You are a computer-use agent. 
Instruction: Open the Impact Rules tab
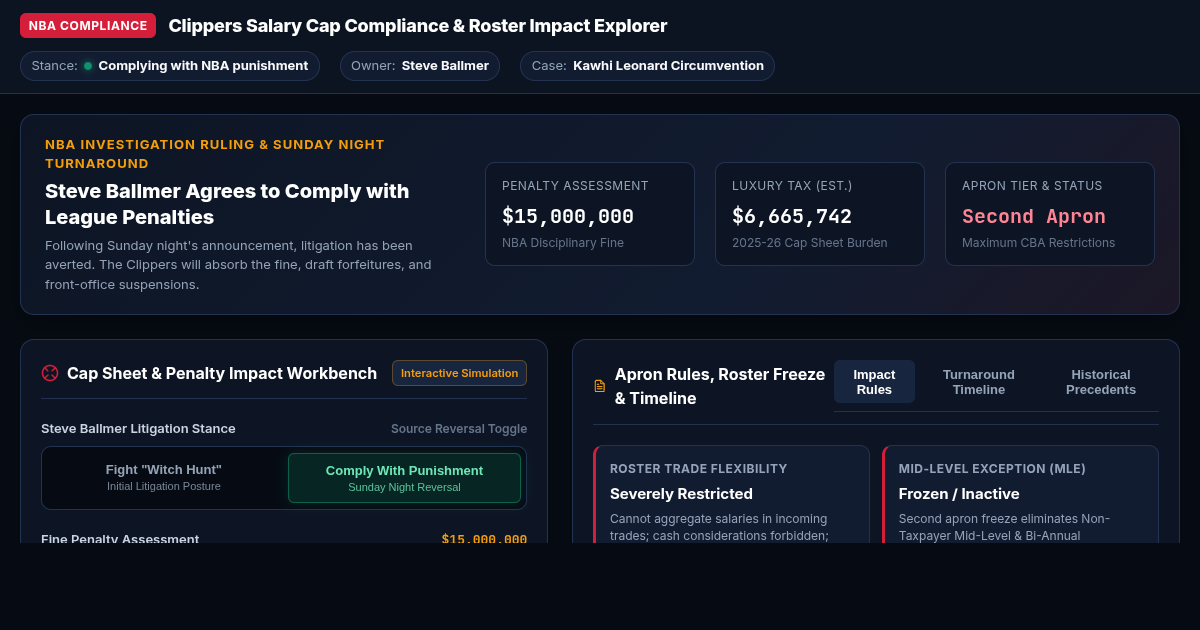coord(874,382)
